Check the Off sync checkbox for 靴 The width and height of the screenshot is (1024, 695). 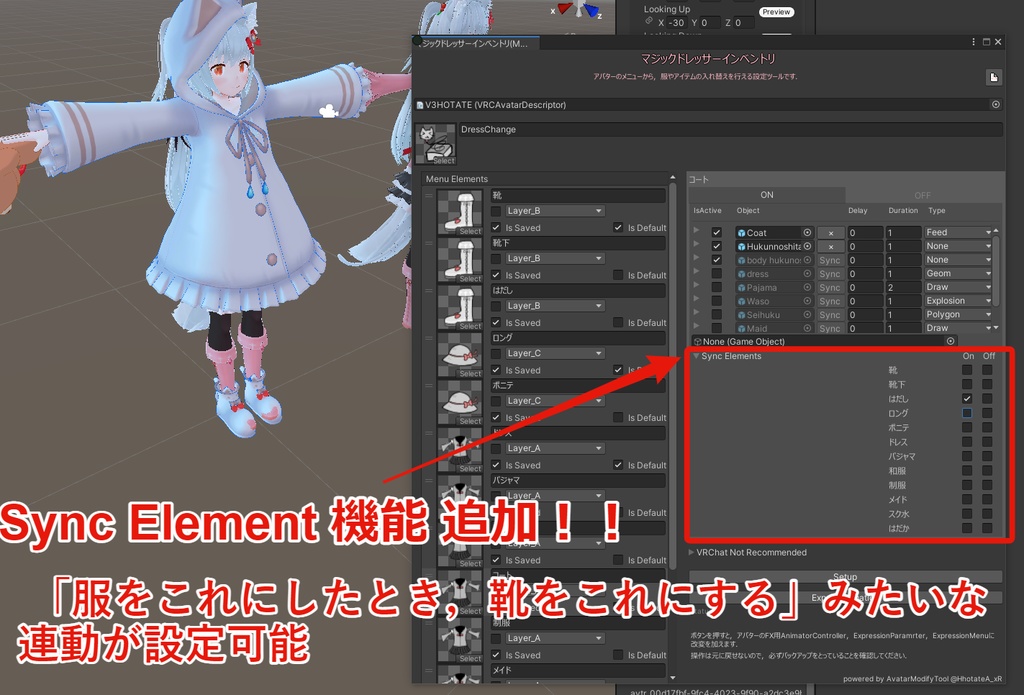point(987,370)
